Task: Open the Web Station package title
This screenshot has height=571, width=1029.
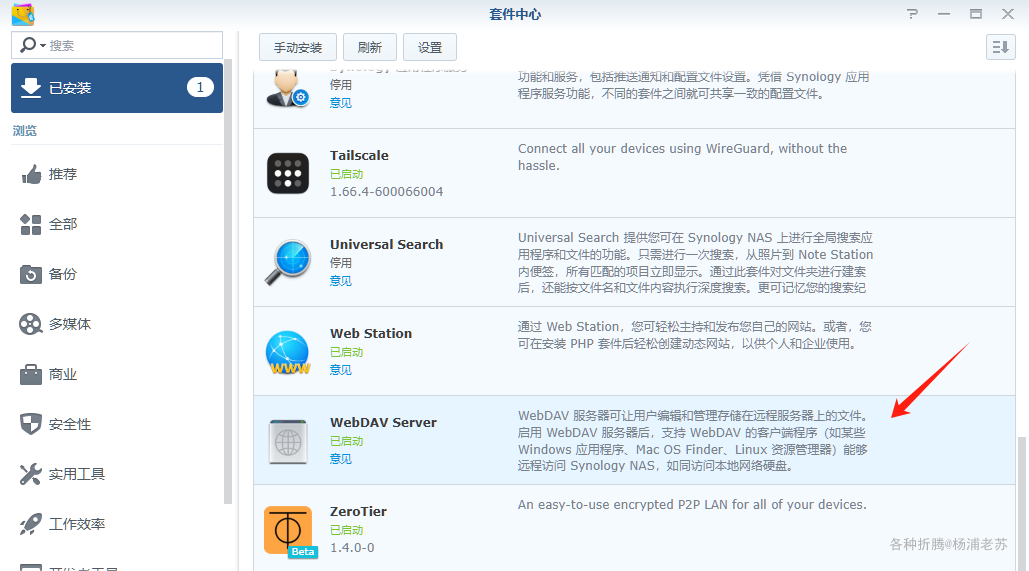Action: [x=371, y=333]
